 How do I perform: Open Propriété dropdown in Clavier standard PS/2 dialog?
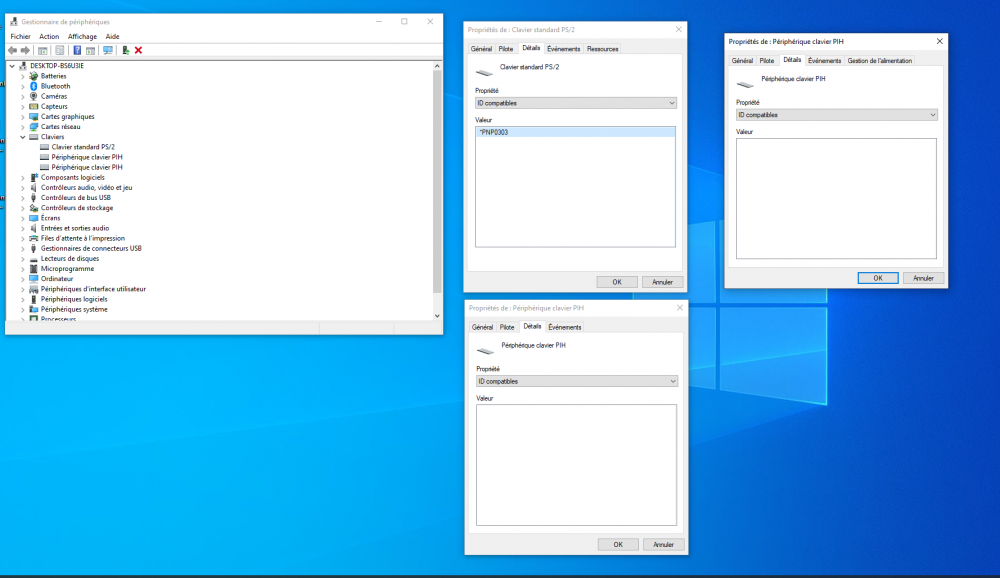click(x=575, y=103)
